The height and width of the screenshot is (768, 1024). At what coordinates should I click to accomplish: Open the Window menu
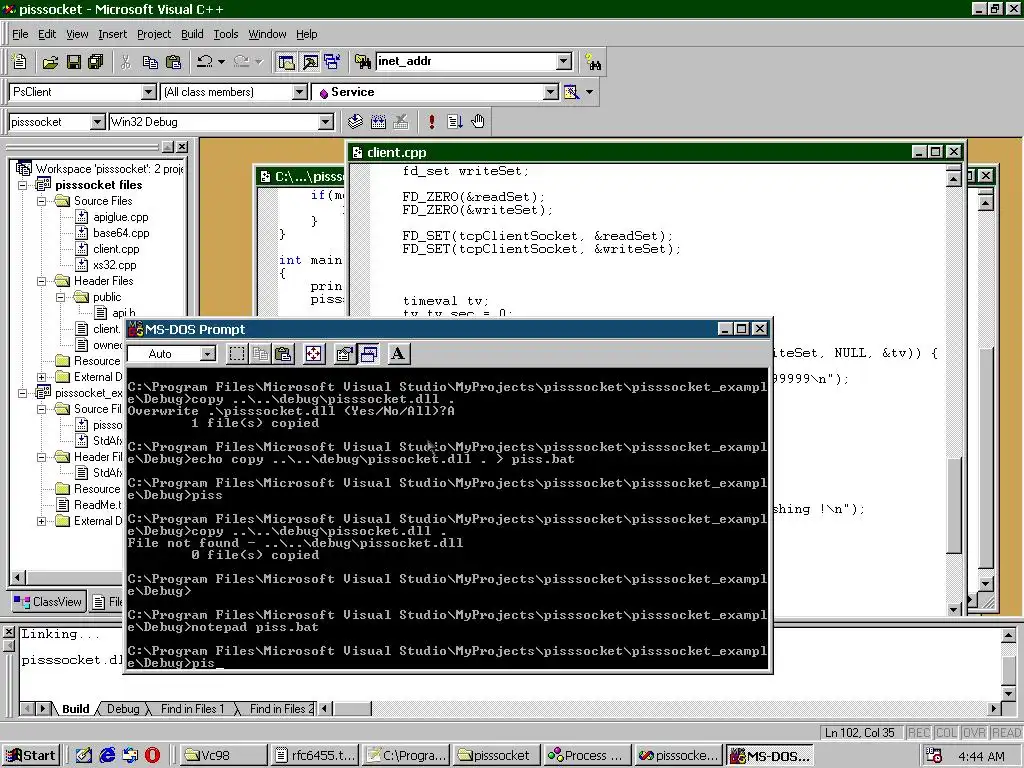pyautogui.click(x=267, y=34)
